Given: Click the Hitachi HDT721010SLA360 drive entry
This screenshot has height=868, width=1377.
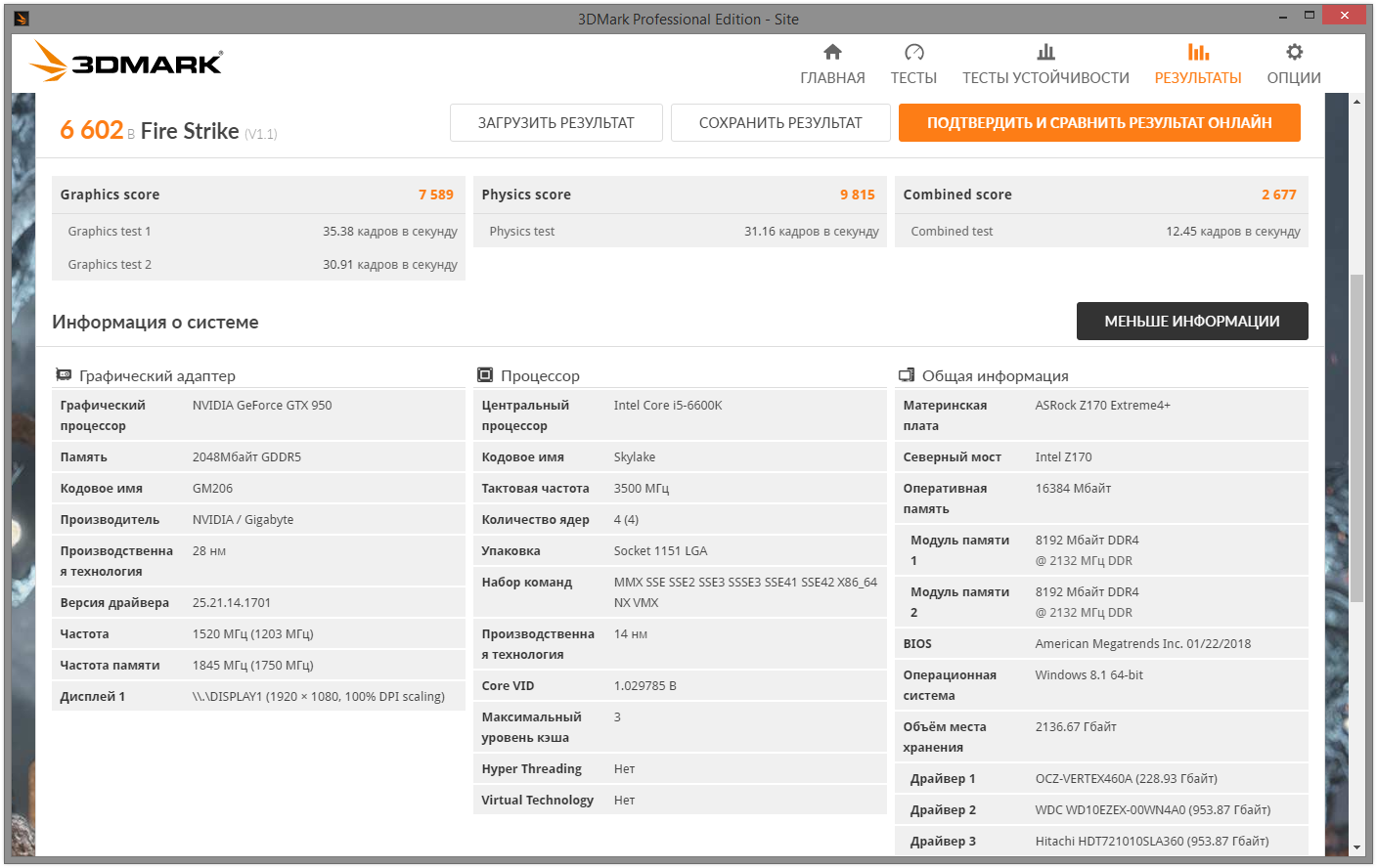Looking at the screenshot, I should point(1152,842).
